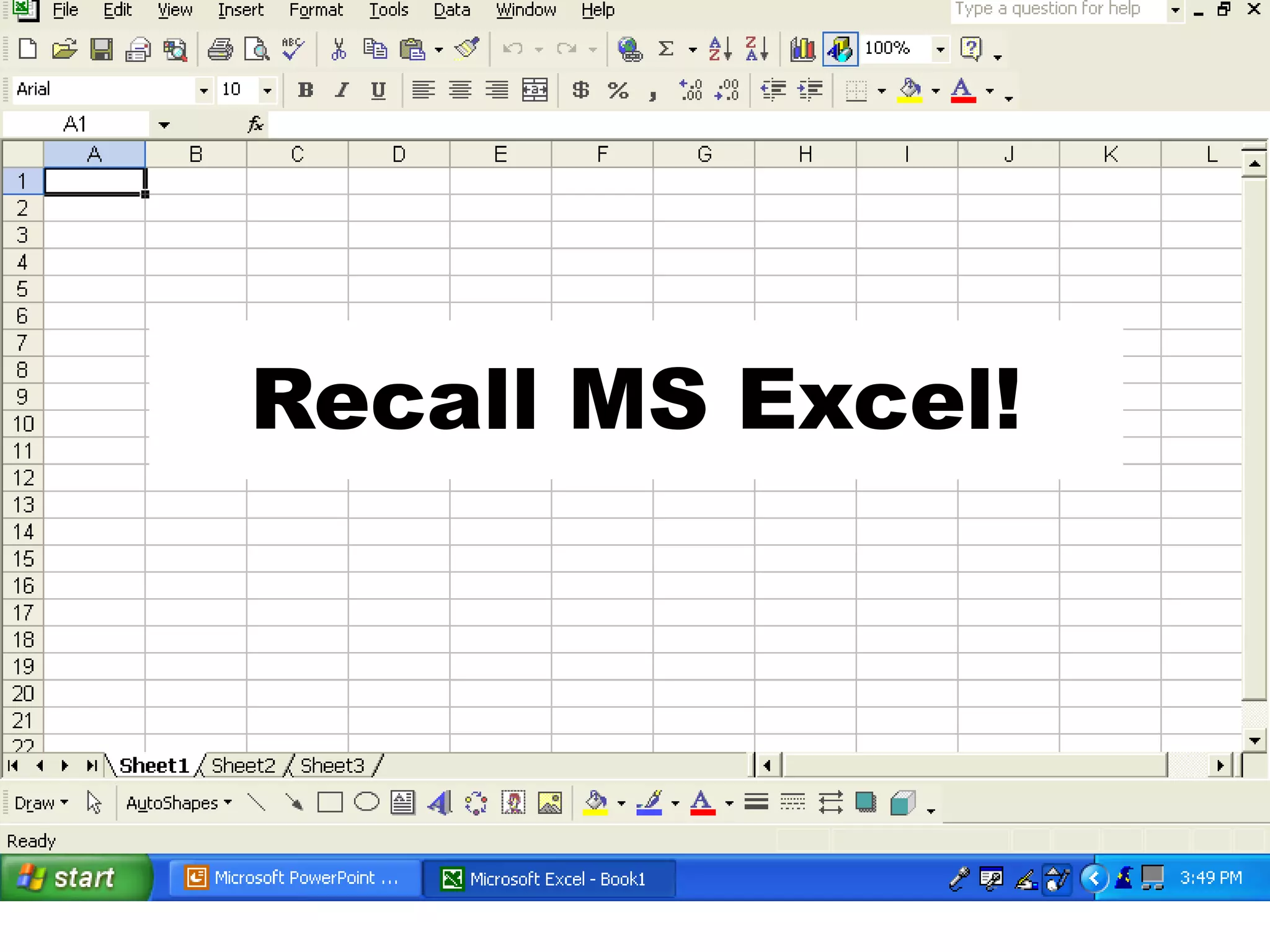Select the Format Painter brush
This screenshot has height=952, width=1270.
(x=467, y=49)
